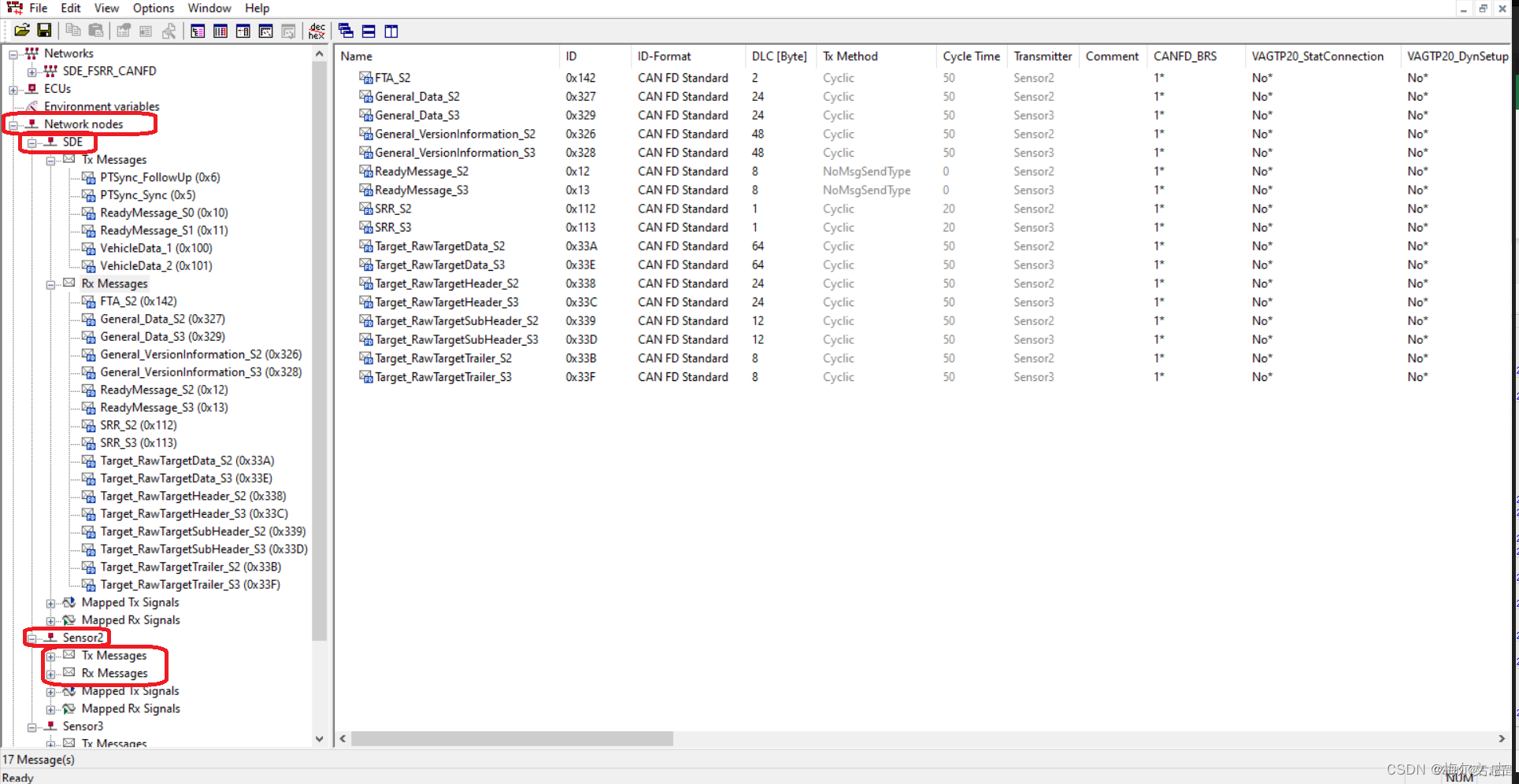
Task: Click the third view window toolbar icon
Action: (x=243, y=31)
